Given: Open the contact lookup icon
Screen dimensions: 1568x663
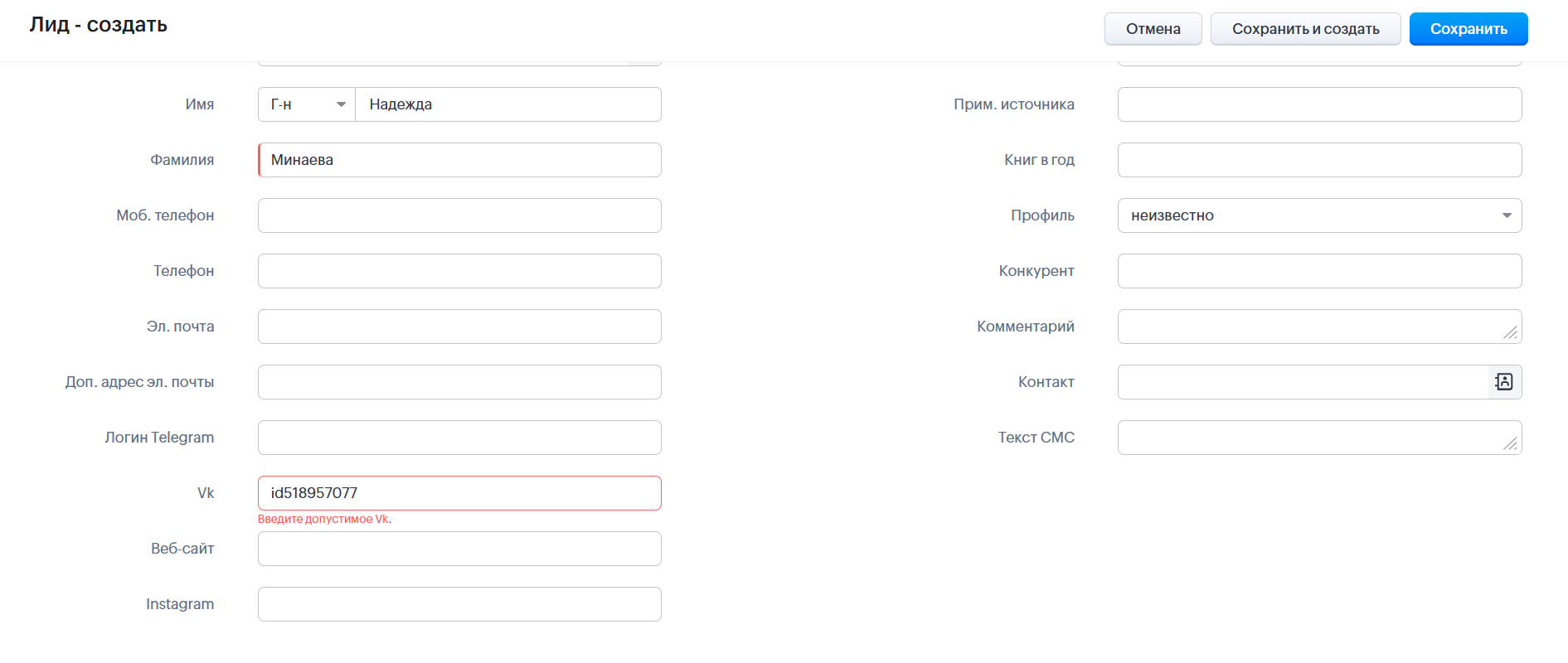Looking at the screenshot, I should pyautogui.click(x=1504, y=382).
